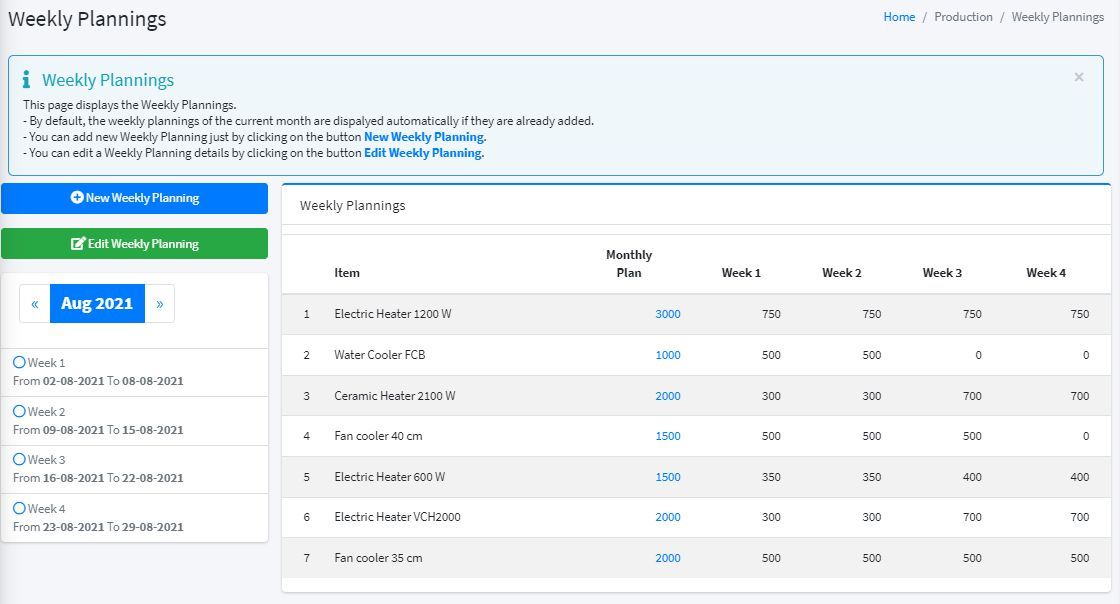The width and height of the screenshot is (1120, 604).
Task: Select the Electric Heater 600 W item name
Action: 389,477
